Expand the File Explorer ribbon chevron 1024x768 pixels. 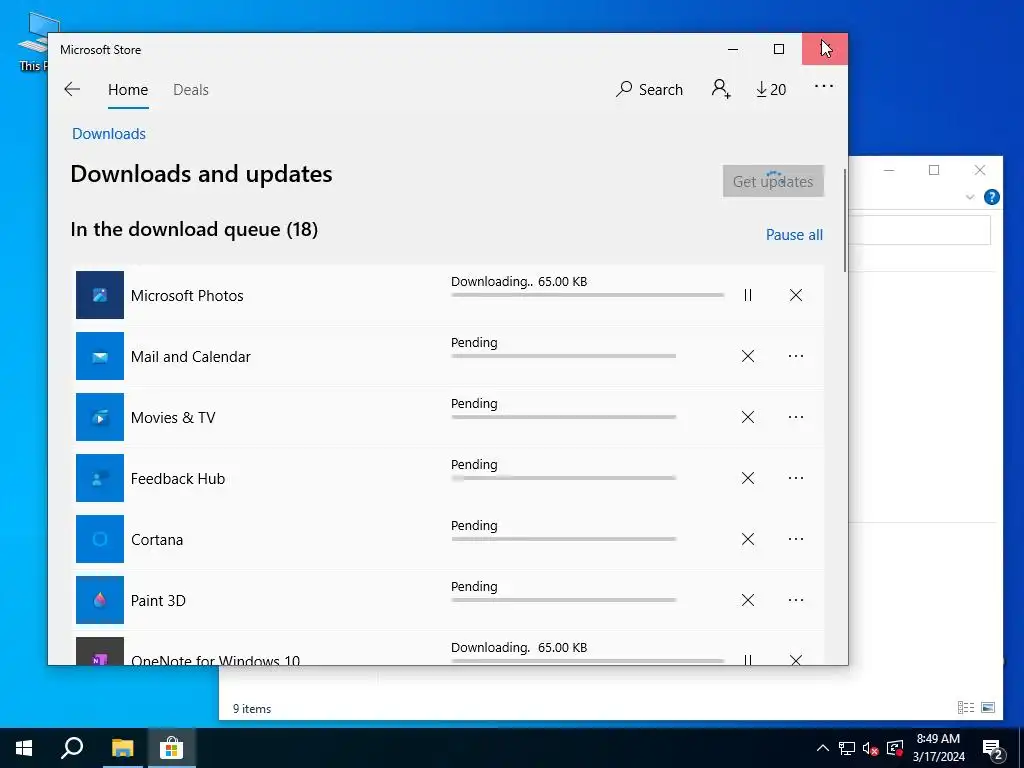tap(970, 197)
